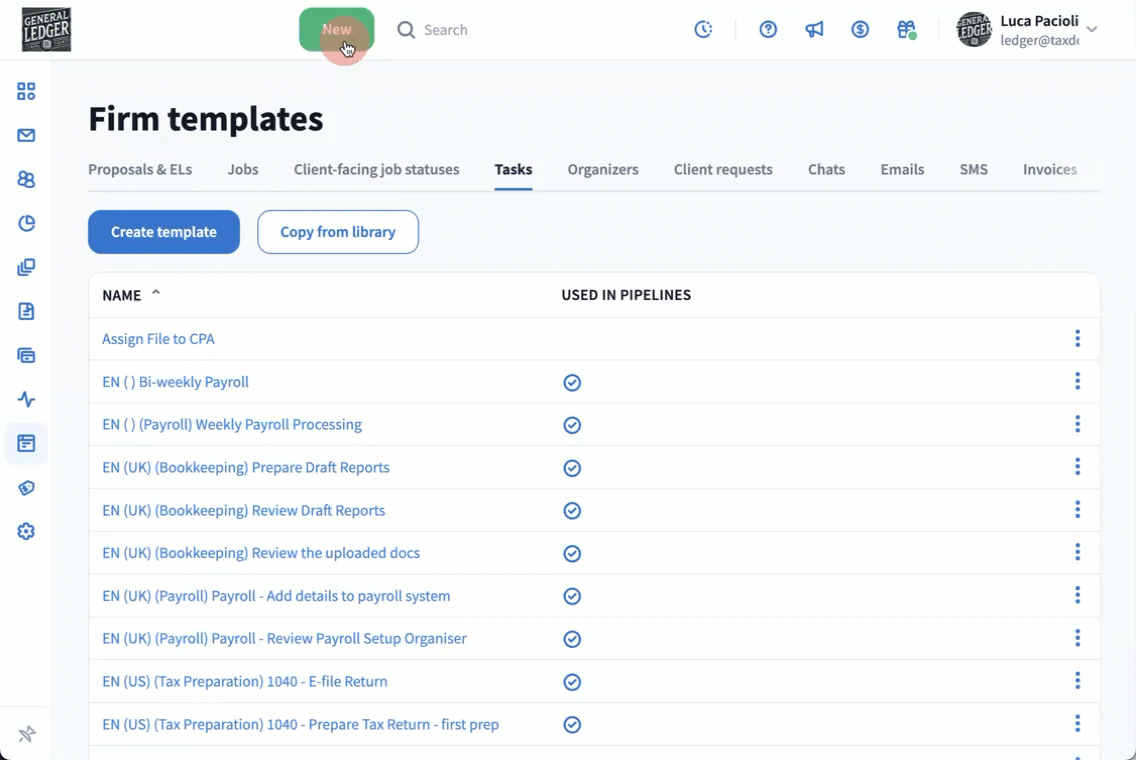Image resolution: width=1136 pixels, height=760 pixels.
Task: Open the dashboard grid sidebar icon
Action: pos(26,92)
